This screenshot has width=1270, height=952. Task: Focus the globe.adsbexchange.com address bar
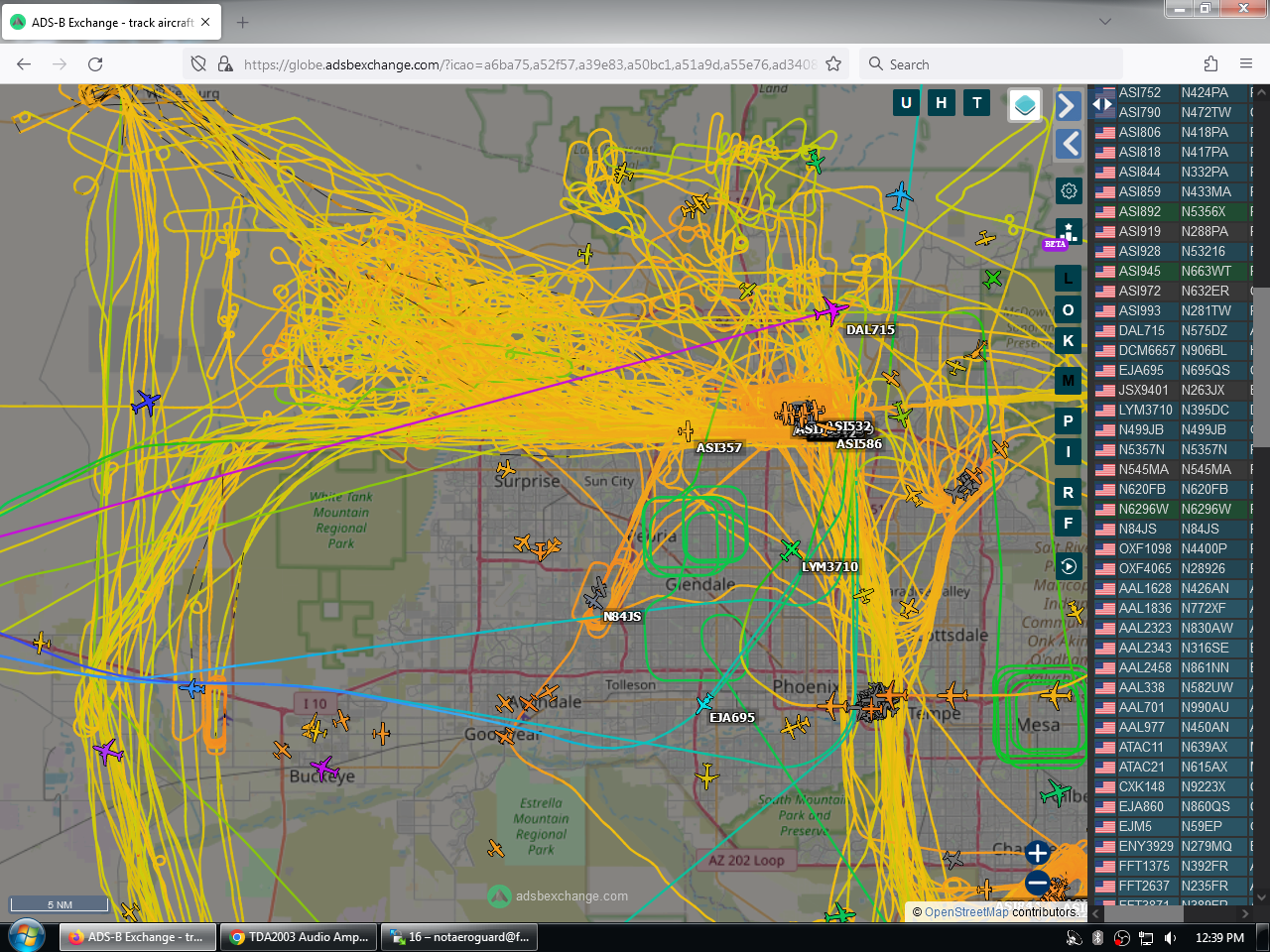click(x=529, y=64)
